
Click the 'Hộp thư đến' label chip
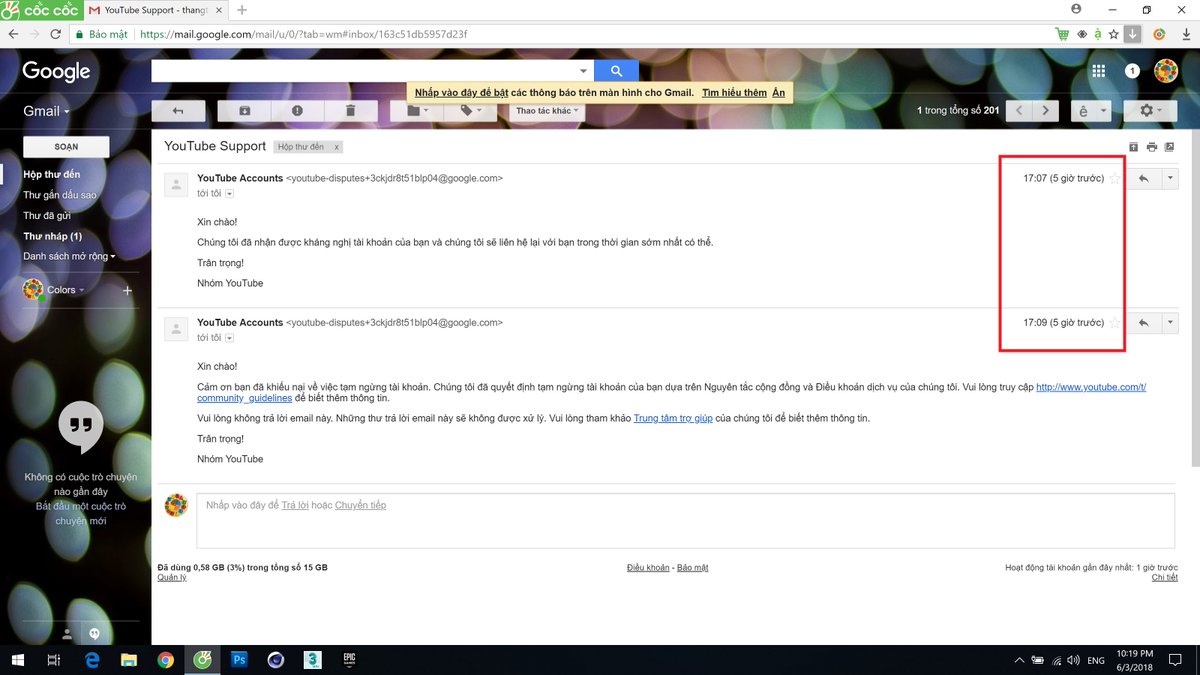coord(301,147)
